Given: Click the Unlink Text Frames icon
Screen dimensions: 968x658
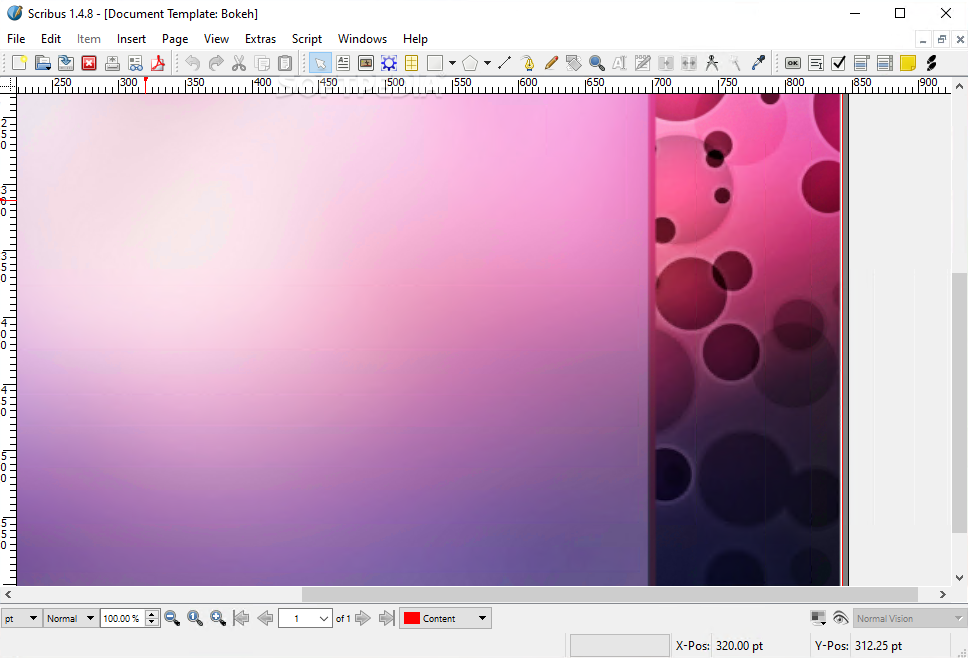Looking at the screenshot, I should [688, 63].
